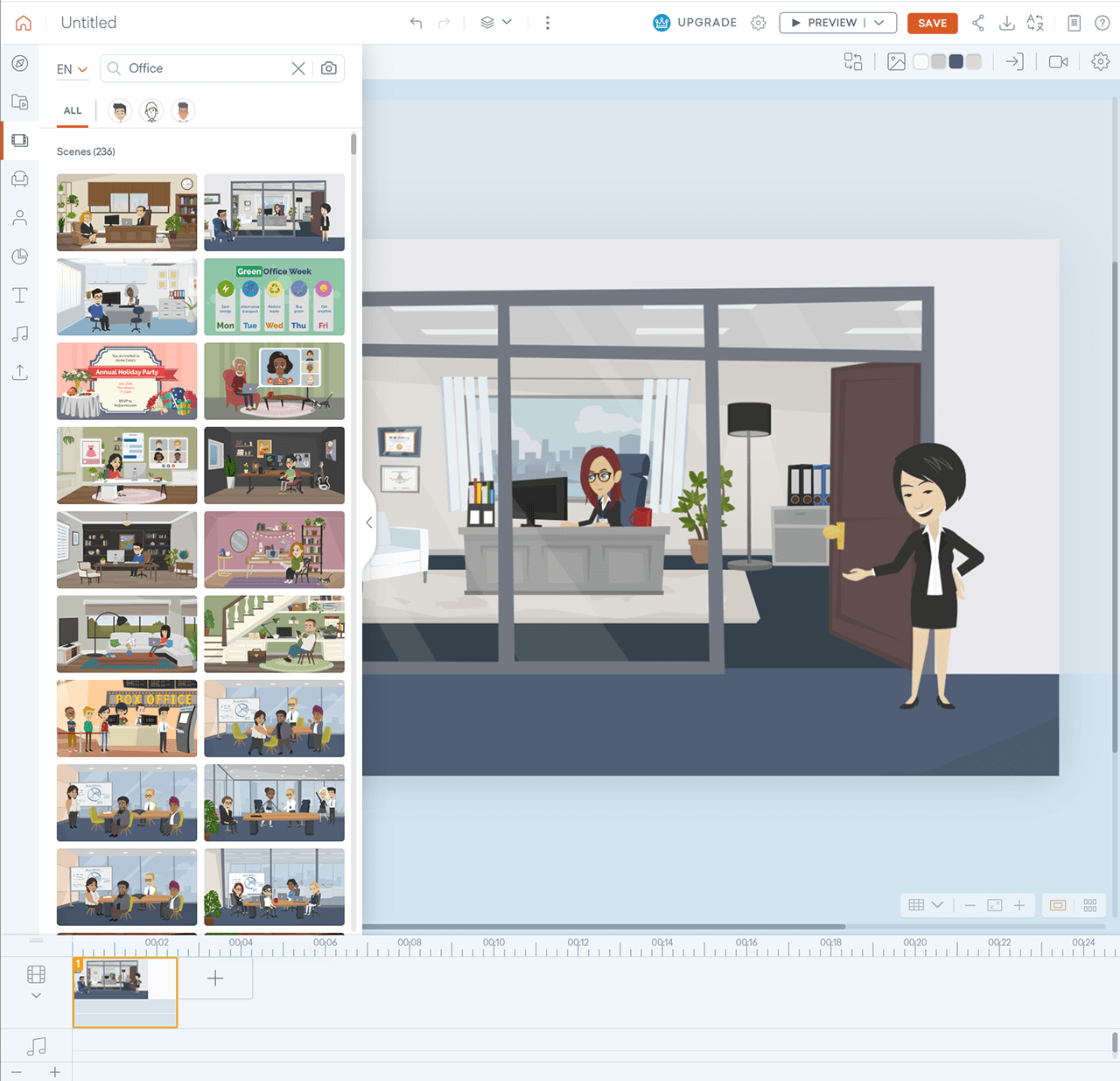Viewport: 1120px width, 1081px height.
Task: Click the scene library scrollbar
Action: [353, 144]
